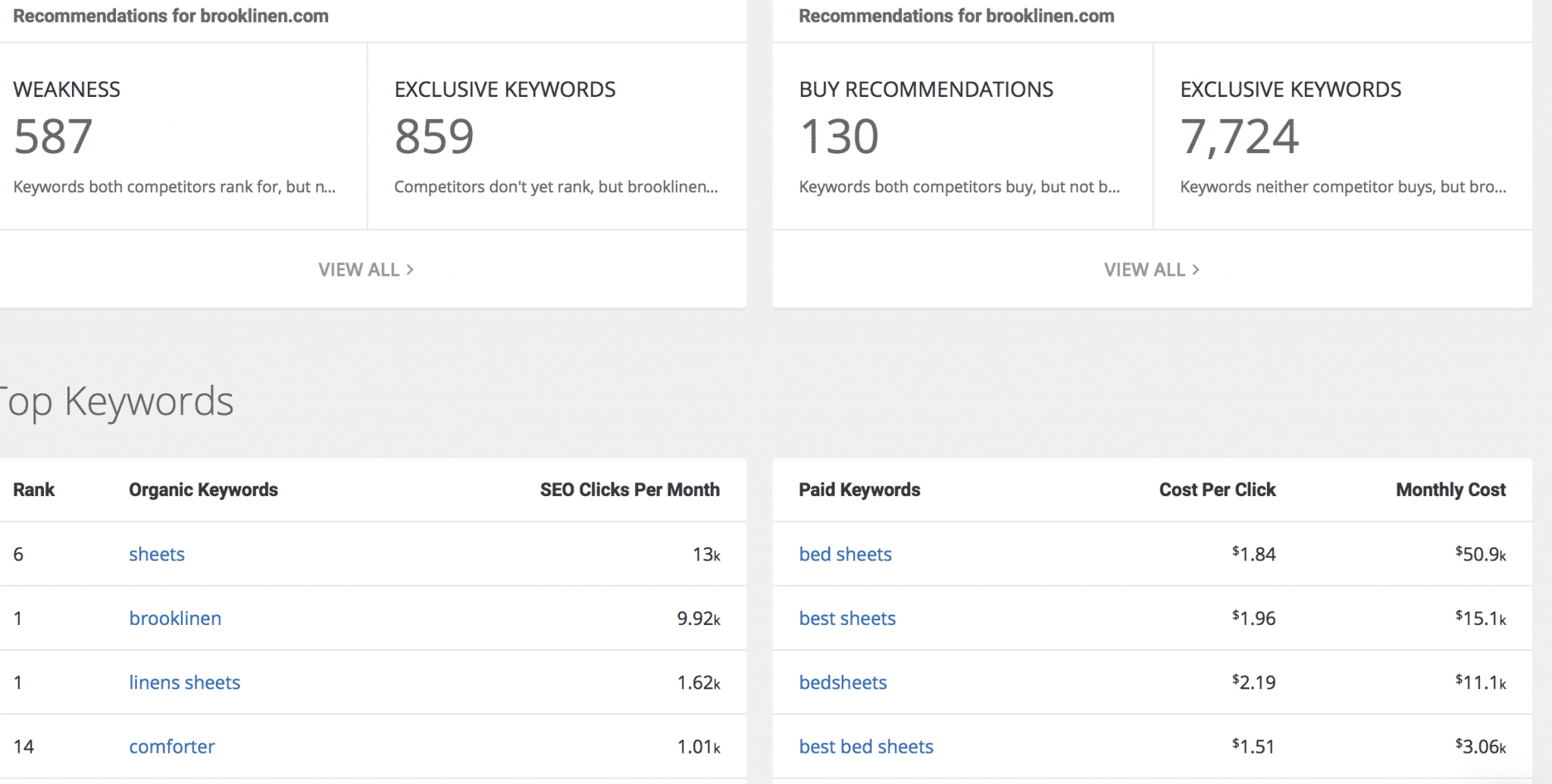Click the 1.01k SEO clicks value
Screen dimensions: 1552x784
click(x=698, y=747)
